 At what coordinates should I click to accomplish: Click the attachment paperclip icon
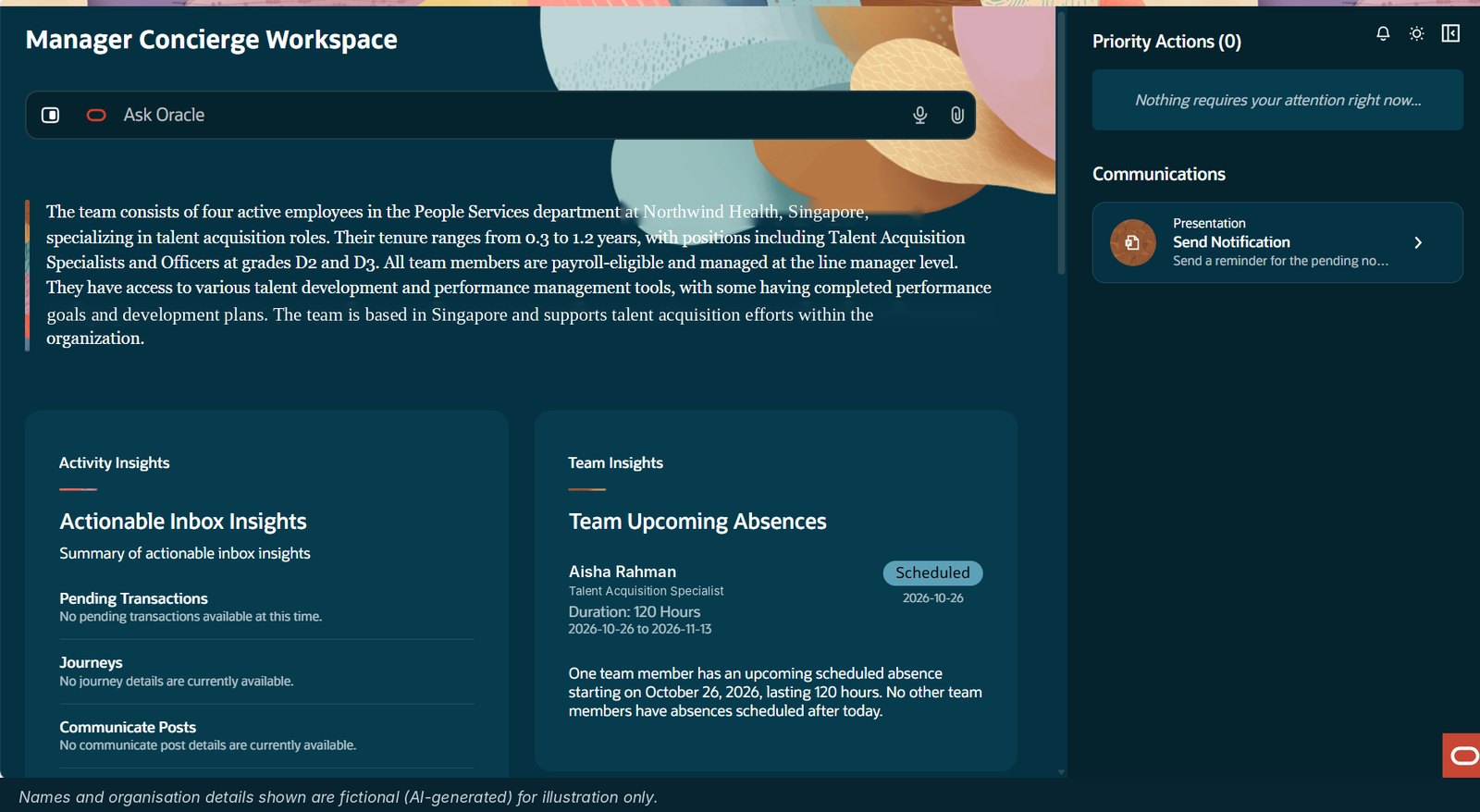957,115
